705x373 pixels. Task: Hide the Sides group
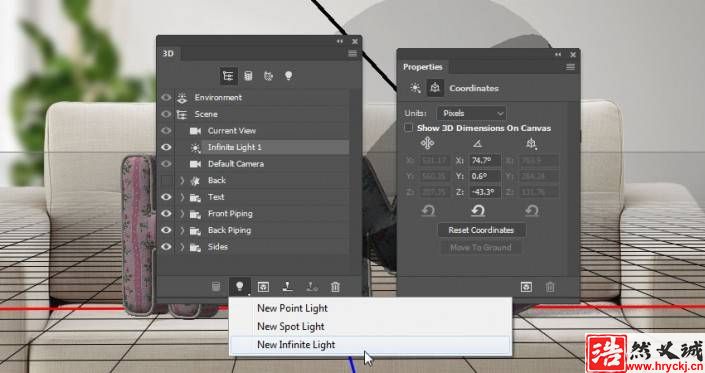166,247
